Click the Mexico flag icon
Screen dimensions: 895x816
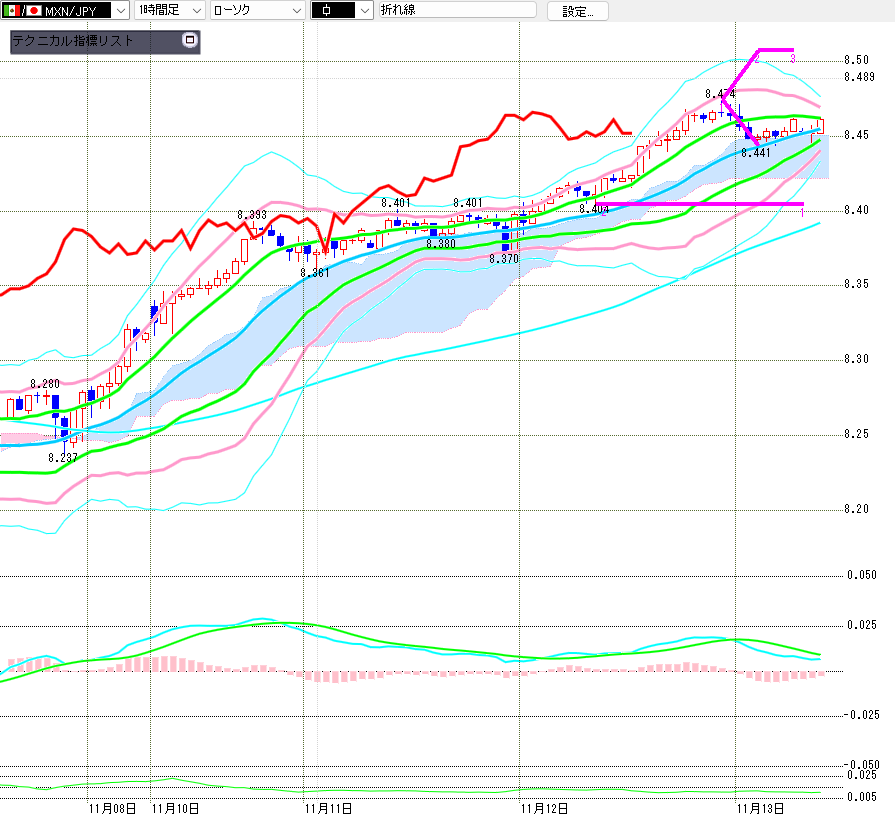11,10
